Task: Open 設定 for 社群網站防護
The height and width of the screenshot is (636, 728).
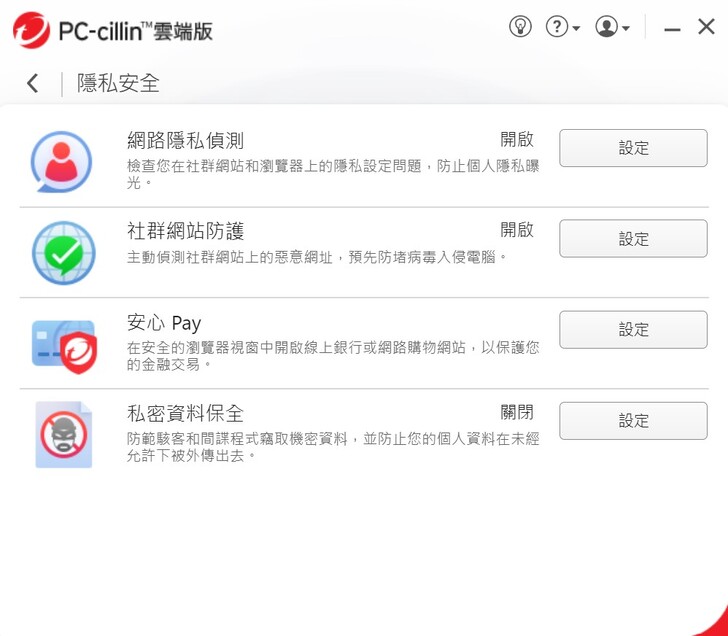Action: click(x=633, y=239)
